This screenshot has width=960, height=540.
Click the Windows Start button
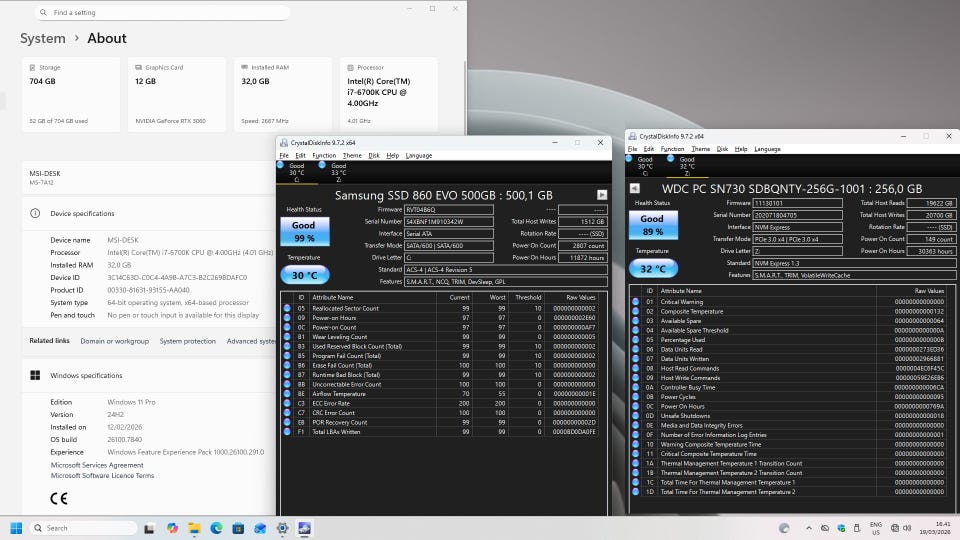coord(17,528)
